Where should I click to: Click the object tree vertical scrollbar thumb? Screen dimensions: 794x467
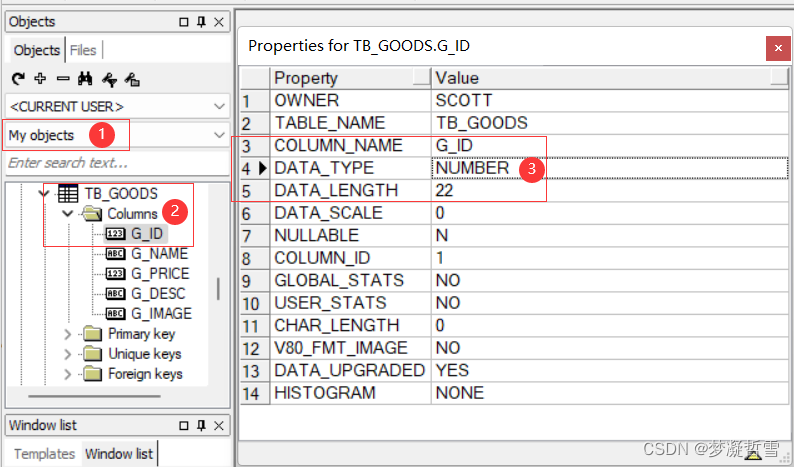(218, 289)
